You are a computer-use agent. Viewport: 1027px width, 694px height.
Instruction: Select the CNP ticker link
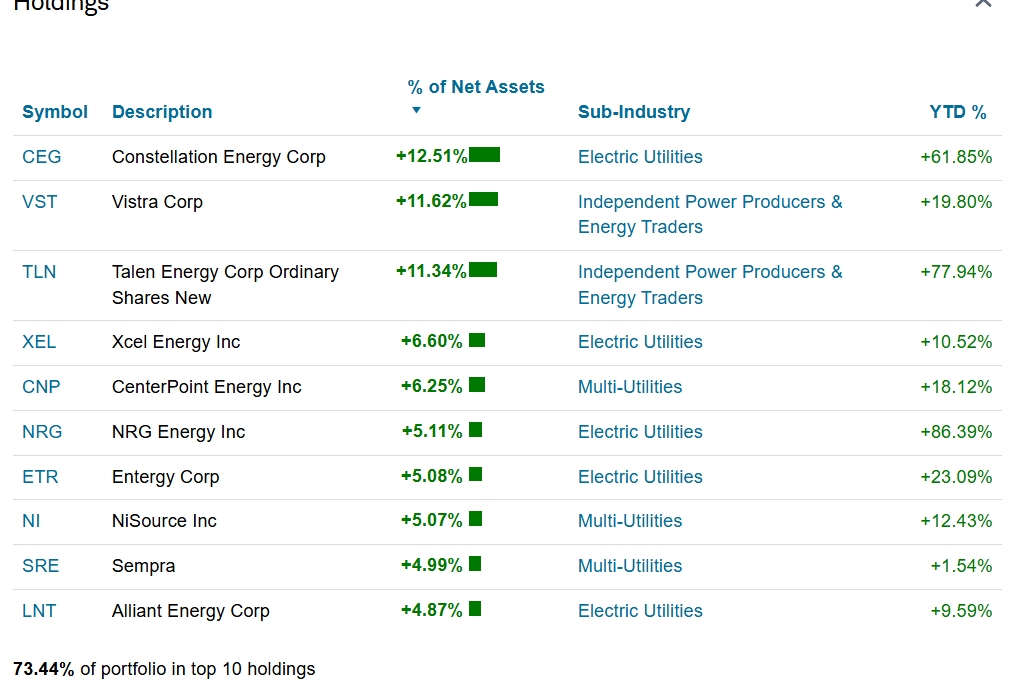pos(41,387)
